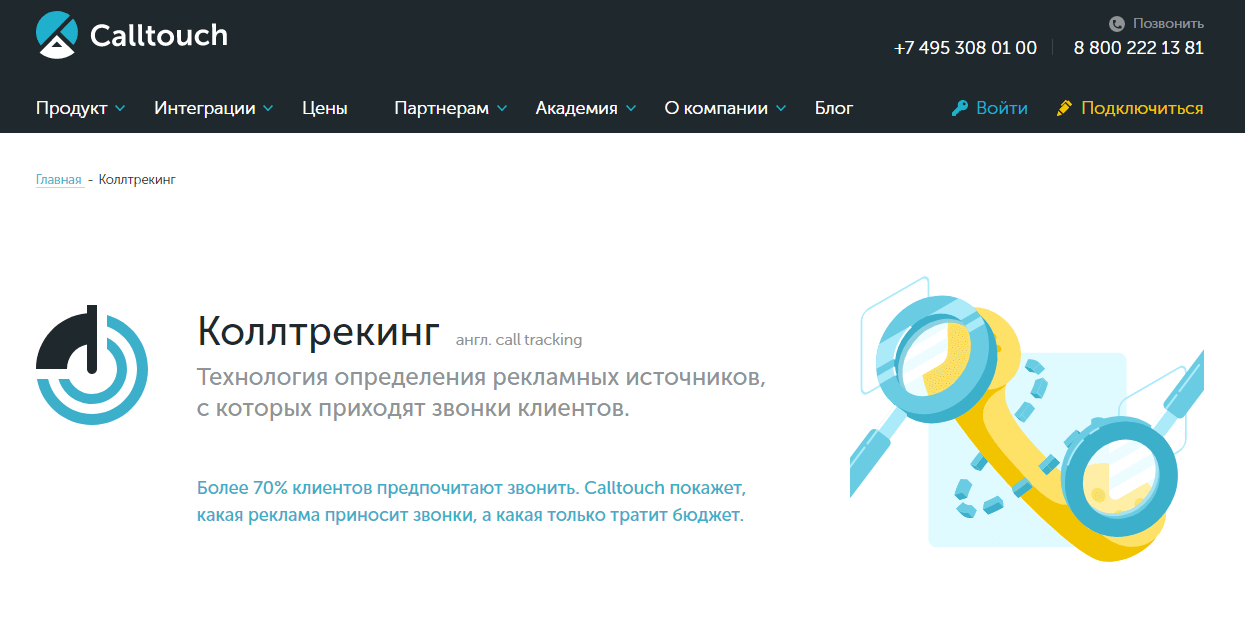The width and height of the screenshot is (1245, 640).
Task: Go to the Цены page
Action: (325, 108)
